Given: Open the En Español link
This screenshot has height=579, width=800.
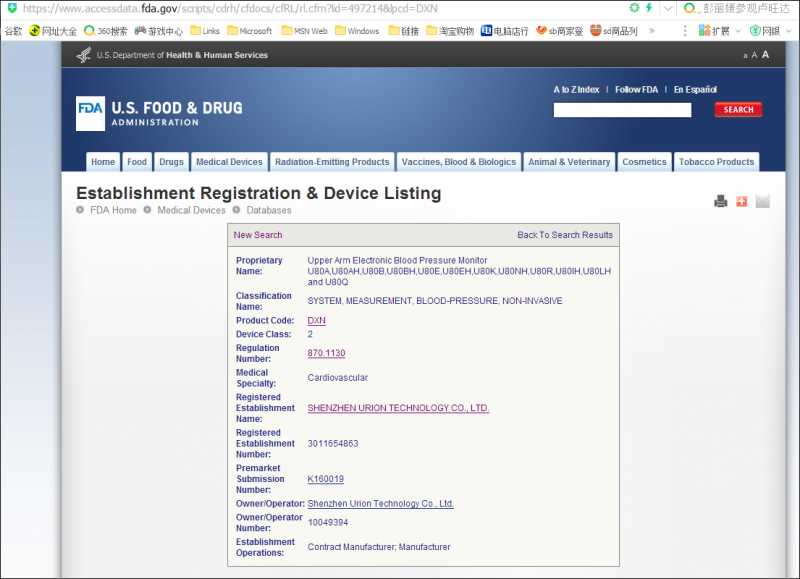Looking at the screenshot, I should tap(695, 90).
